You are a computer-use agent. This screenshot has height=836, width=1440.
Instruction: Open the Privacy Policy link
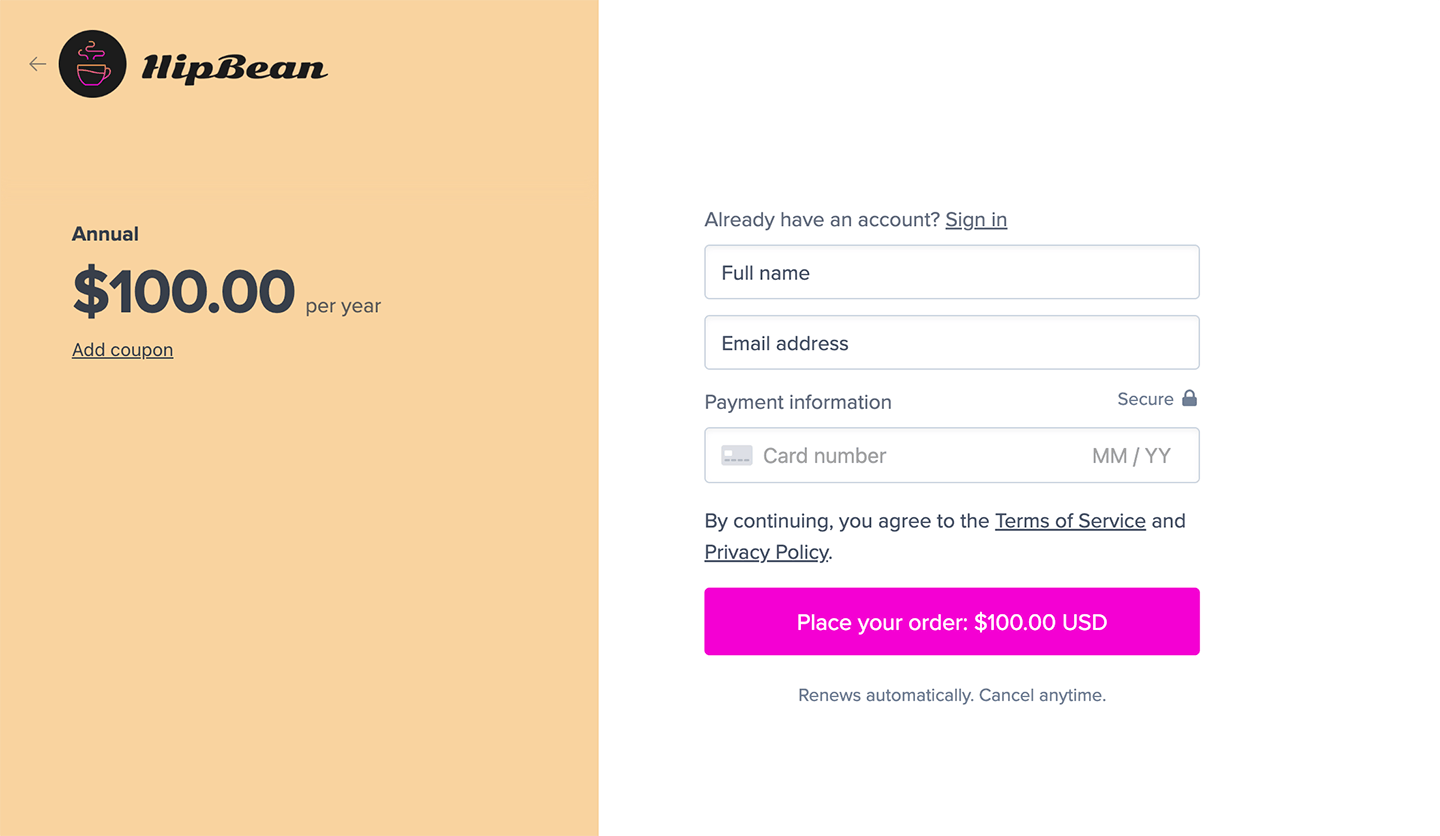[766, 552]
